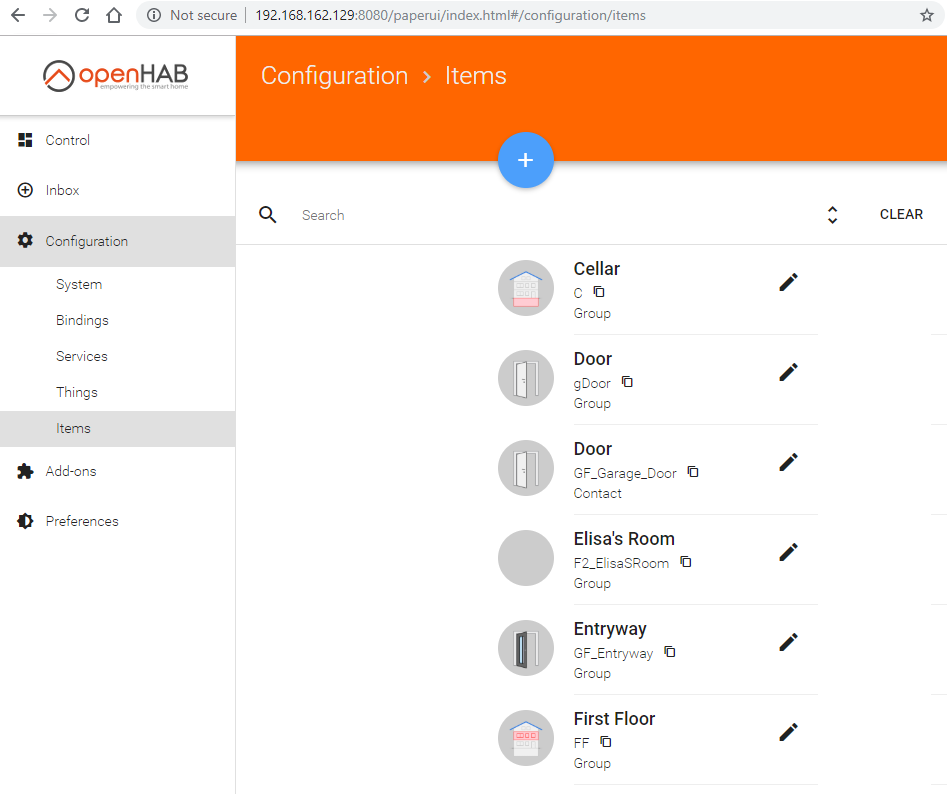
Task: Copy the GF_Entryway item name
Action: (669, 652)
